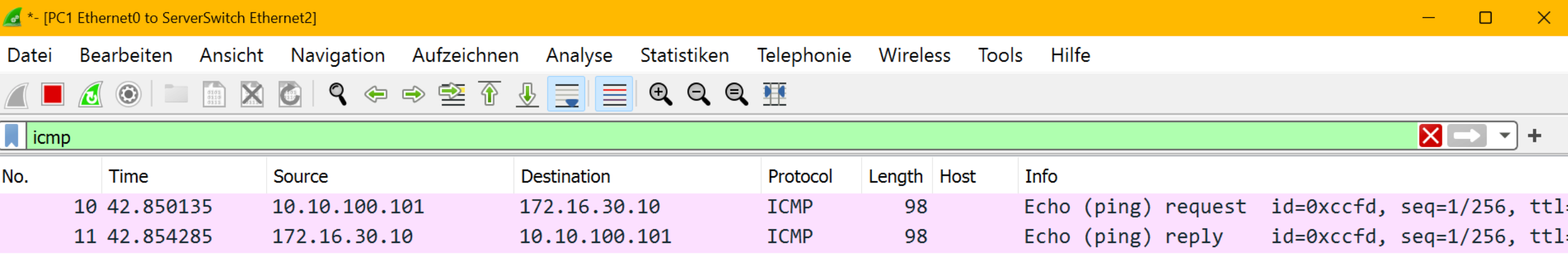1568x270 pixels.
Task: Stop the running packet capture
Action: tap(53, 94)
